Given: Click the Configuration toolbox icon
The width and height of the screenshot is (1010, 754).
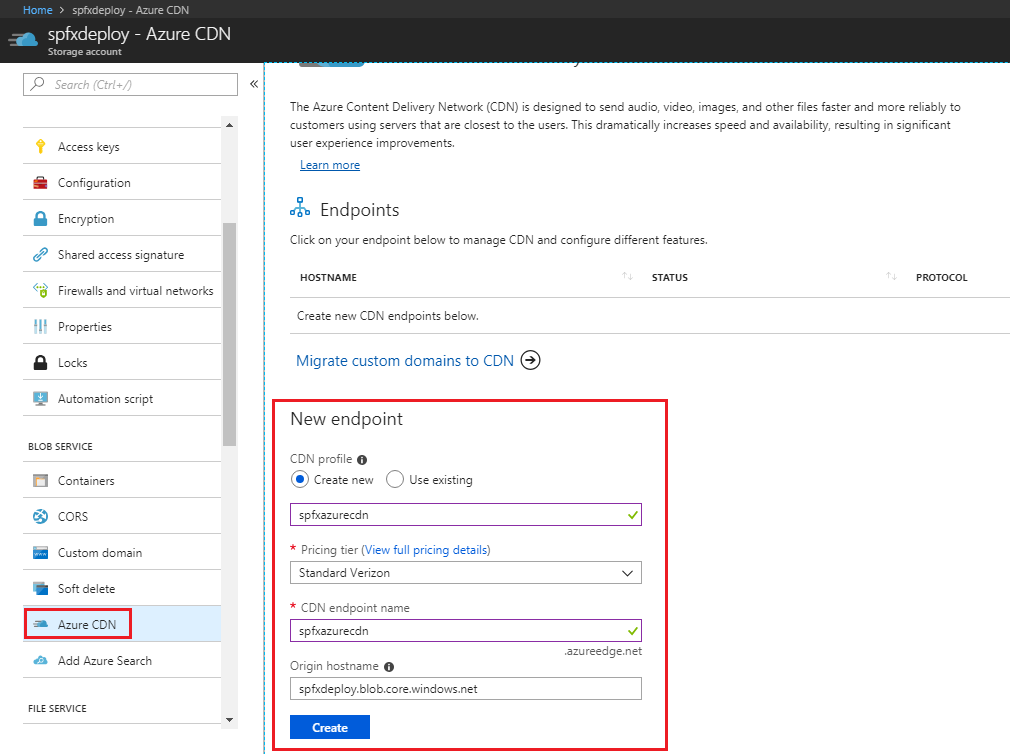Looking at the screenshot, I should click(x=41, y=183).
